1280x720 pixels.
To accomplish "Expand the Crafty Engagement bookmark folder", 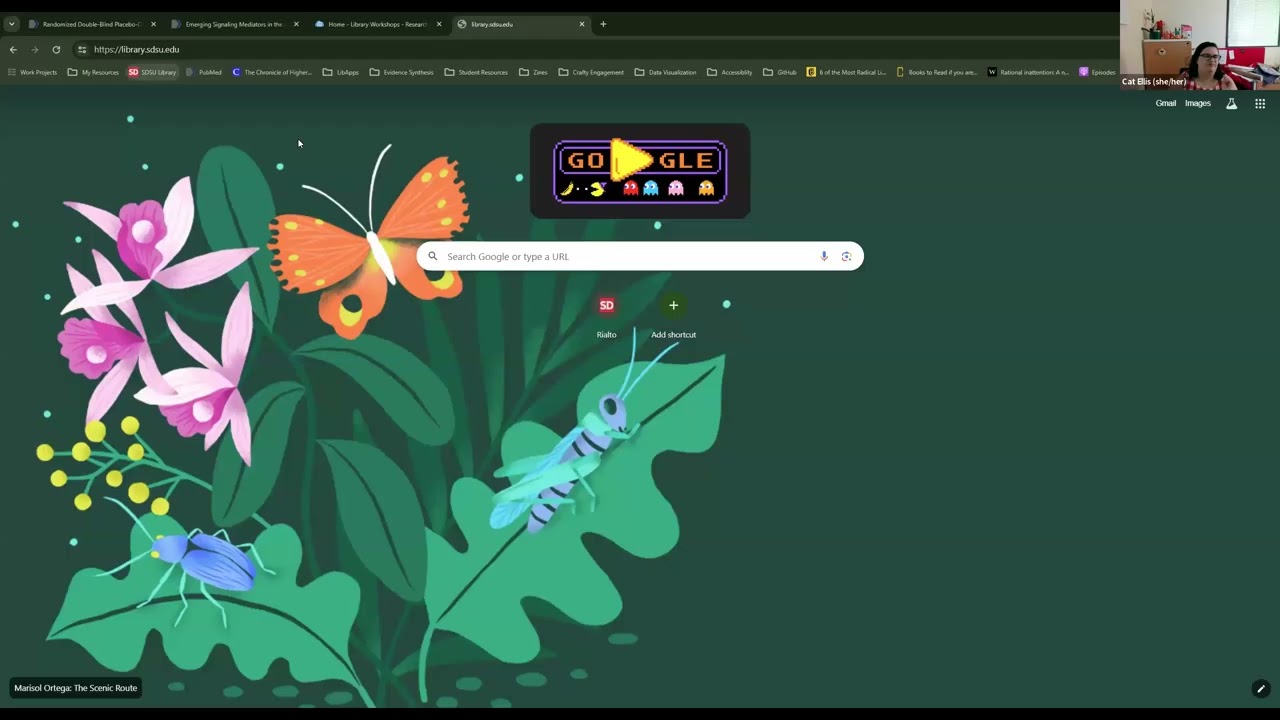I will coord(591,72).
